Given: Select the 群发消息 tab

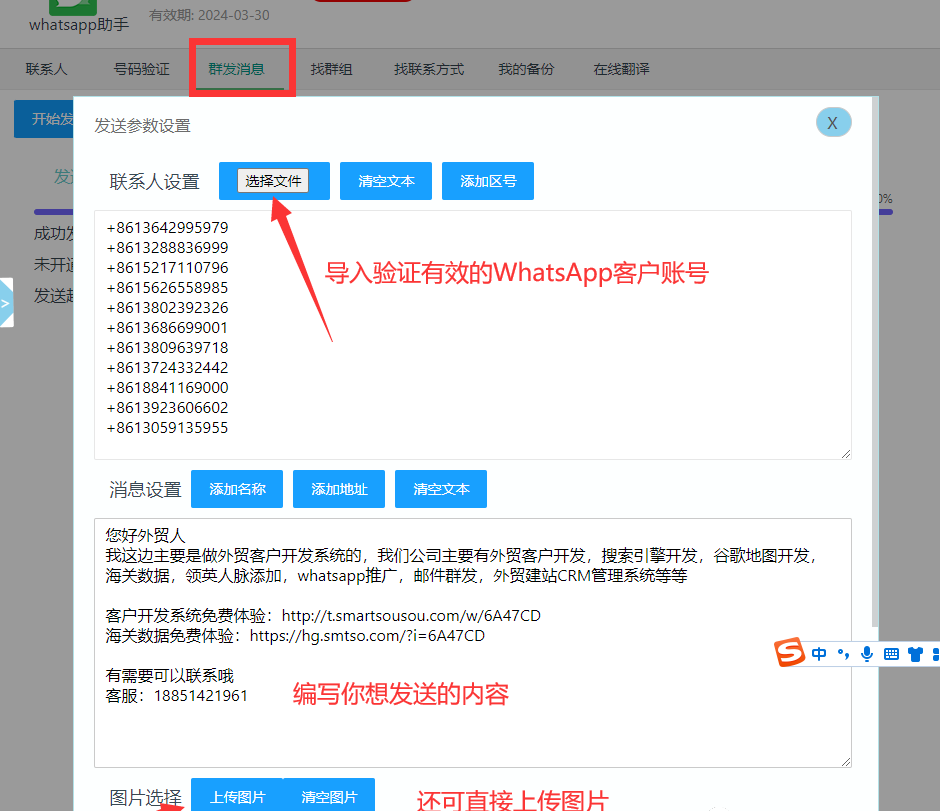Looking at the screenshot, I should [236, 70].
